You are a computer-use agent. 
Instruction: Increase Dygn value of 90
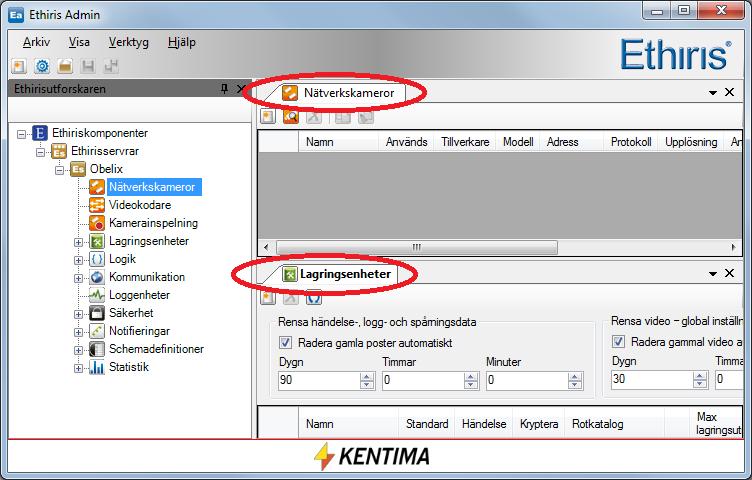(367, 377)
